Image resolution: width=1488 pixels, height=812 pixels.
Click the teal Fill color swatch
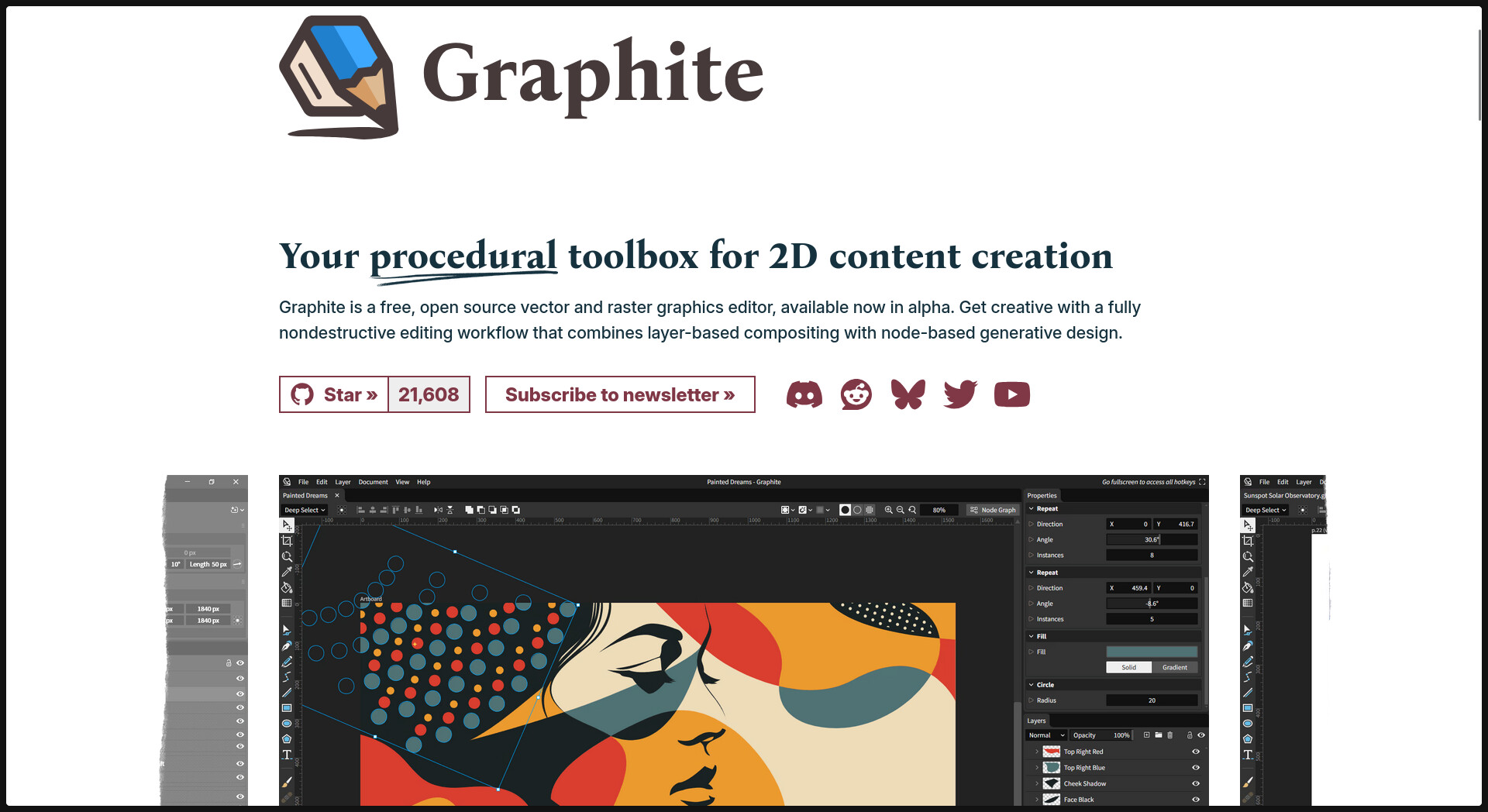1151,652
